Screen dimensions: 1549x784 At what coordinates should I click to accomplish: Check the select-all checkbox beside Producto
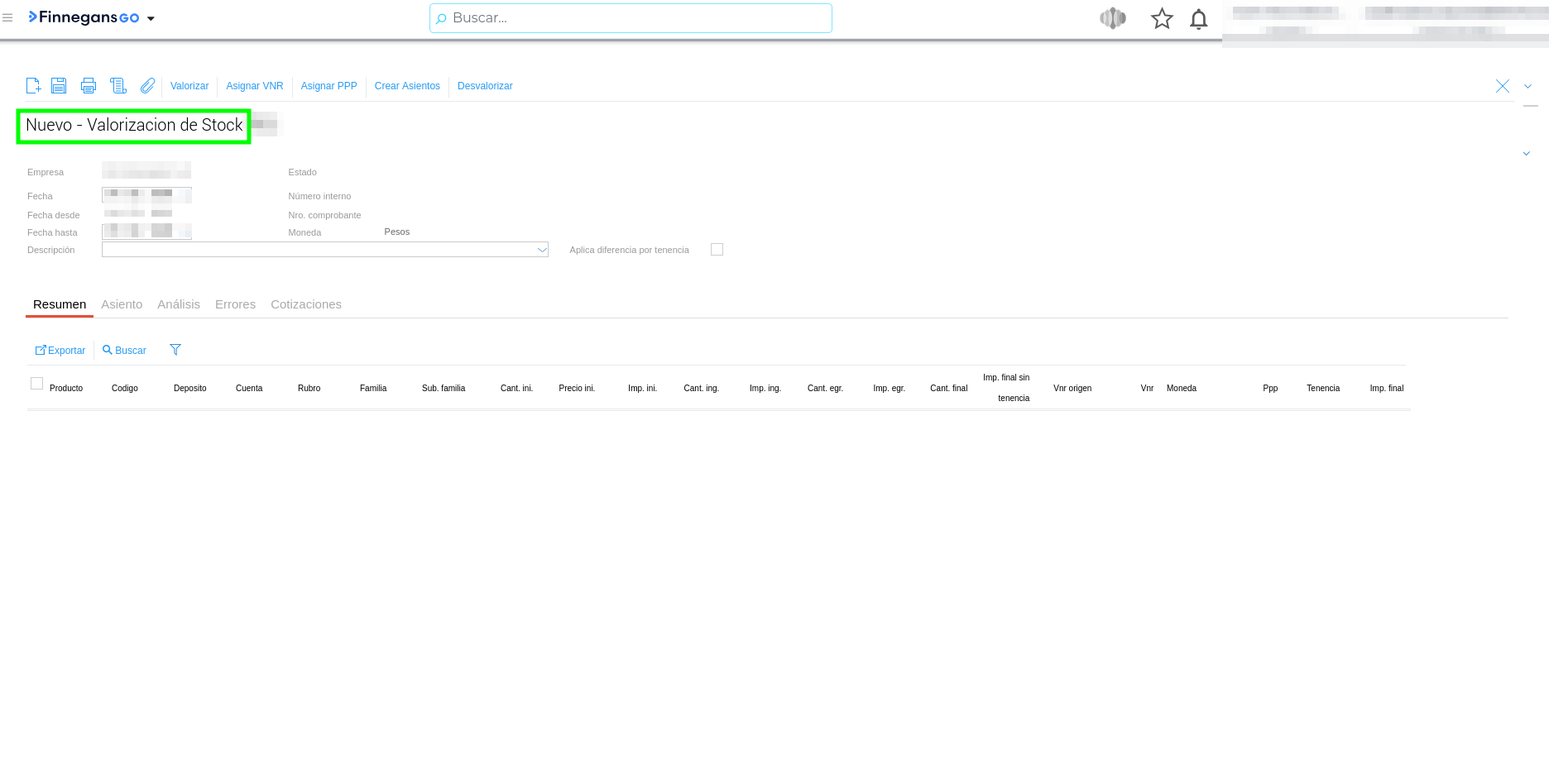(x=36, y=383)
